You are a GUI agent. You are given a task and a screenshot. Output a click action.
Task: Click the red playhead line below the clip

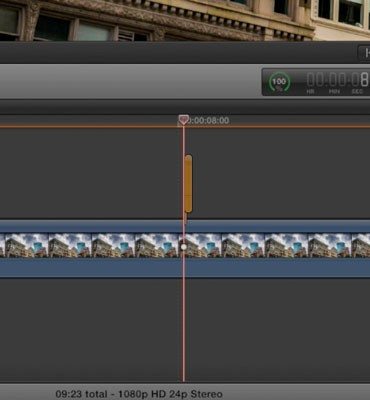point(183,330)
